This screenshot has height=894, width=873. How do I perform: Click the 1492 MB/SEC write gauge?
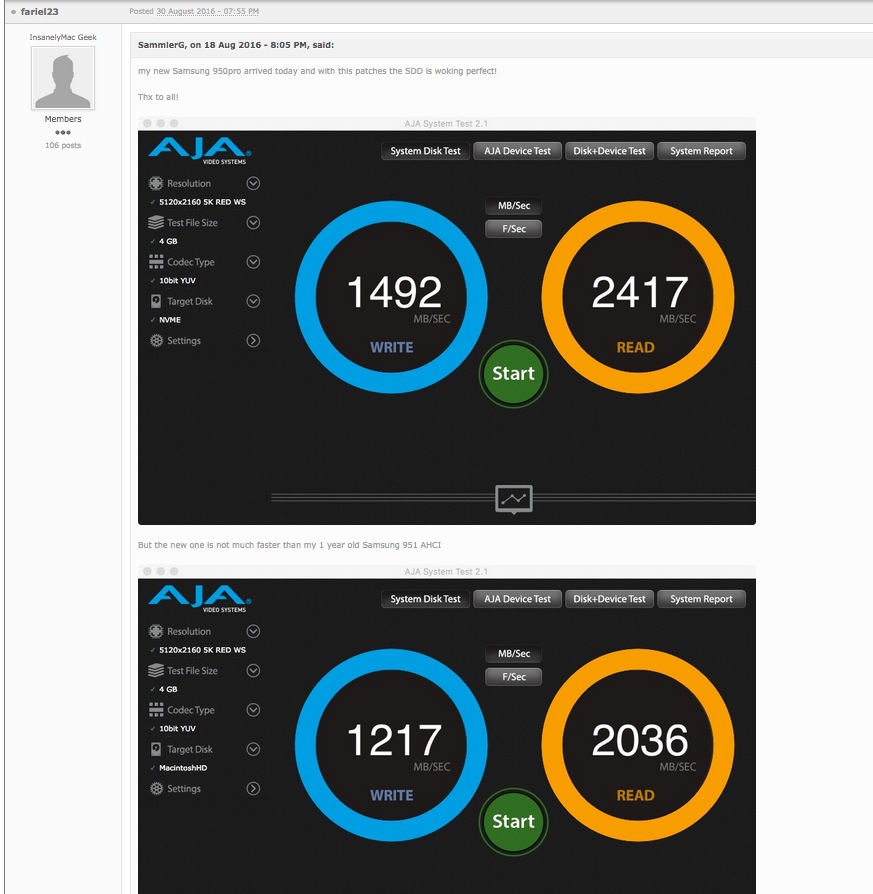click(x=391, y=297)
